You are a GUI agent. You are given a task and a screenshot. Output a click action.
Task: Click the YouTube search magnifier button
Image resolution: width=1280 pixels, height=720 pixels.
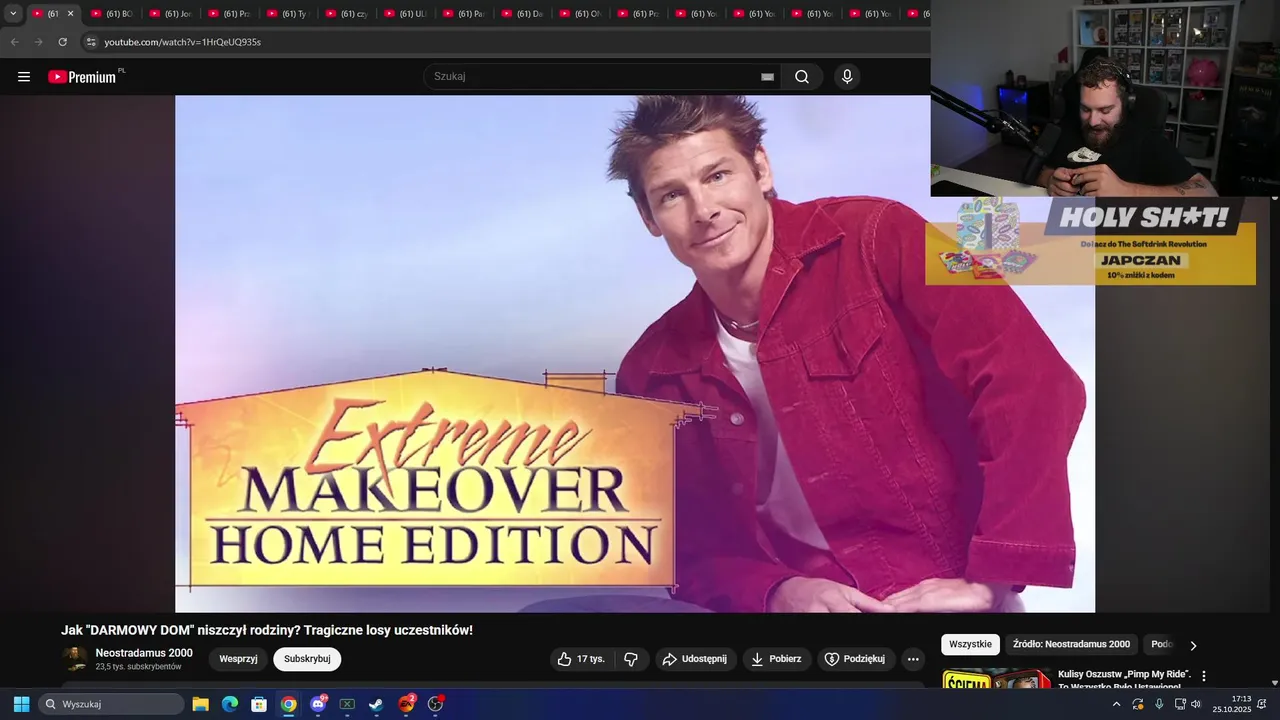point(802,77)
